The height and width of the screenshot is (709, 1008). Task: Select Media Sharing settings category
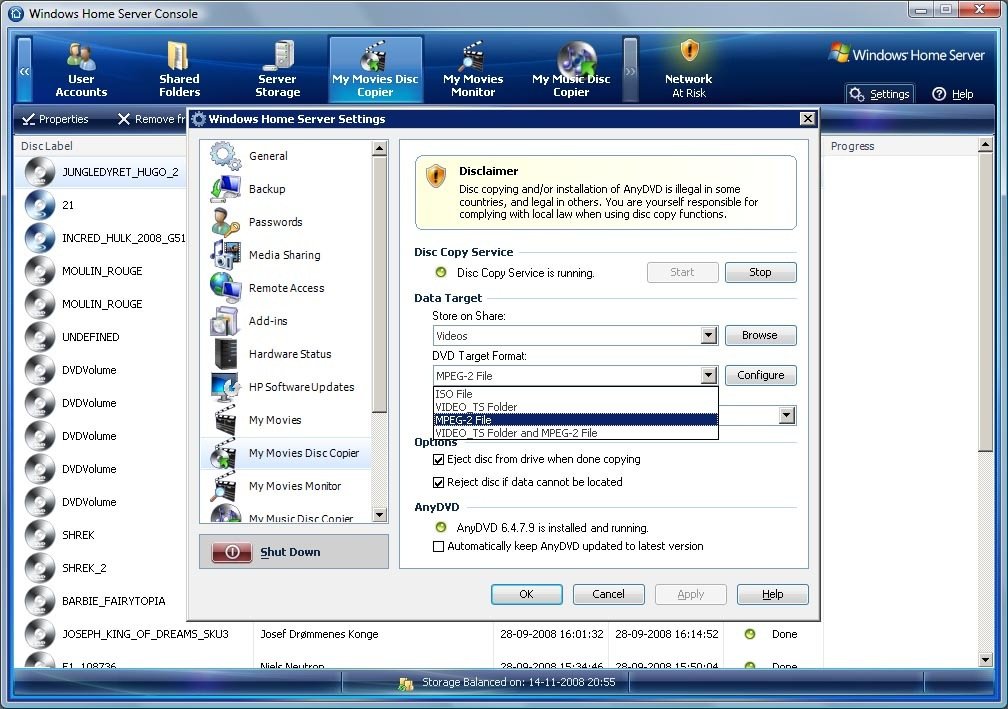285,255
